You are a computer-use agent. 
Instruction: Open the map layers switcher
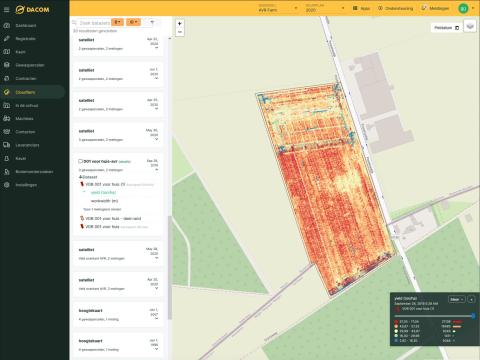pyautogui.click(x=470, y=26)
